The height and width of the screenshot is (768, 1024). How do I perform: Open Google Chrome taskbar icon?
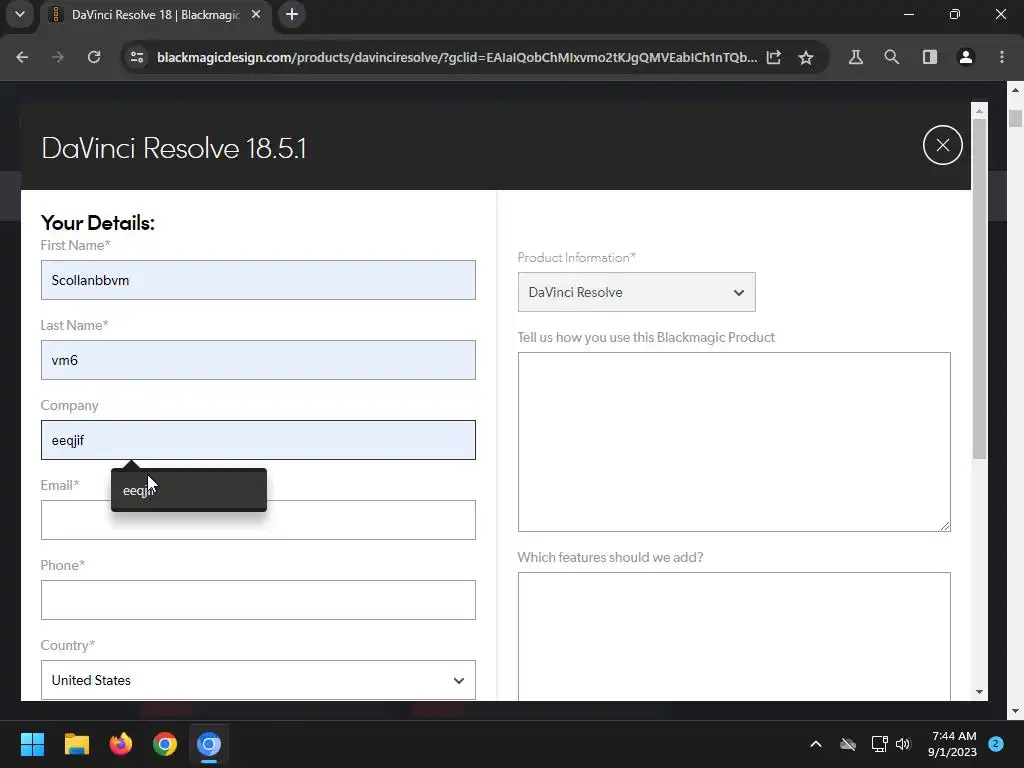(x=165, y=744)
